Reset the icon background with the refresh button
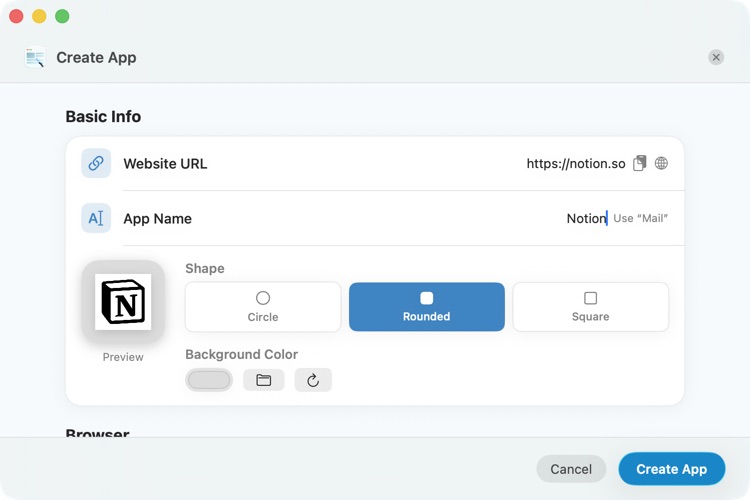This screenshot has height=500, width=750. point(313,380)
